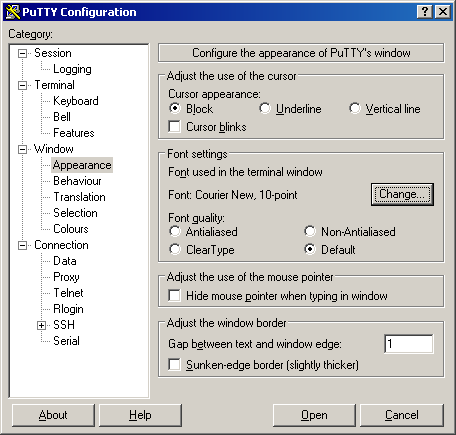This screenshot has height=435, width=456.
Task: Collapse the Terminal tree node
Action: [22, 85]
